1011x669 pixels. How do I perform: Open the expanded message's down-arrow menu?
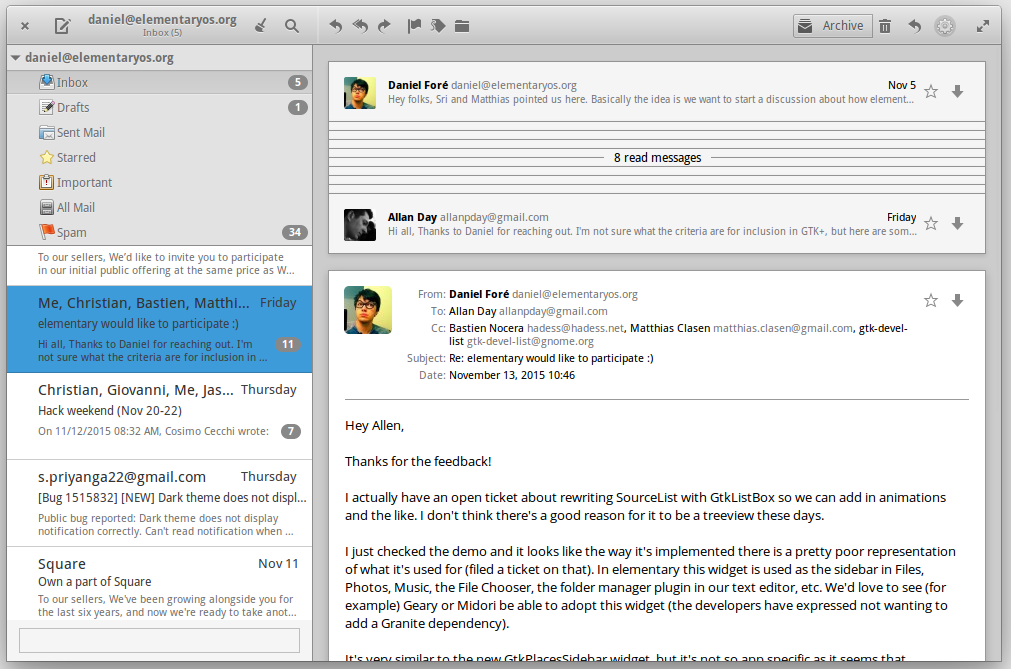957,300
